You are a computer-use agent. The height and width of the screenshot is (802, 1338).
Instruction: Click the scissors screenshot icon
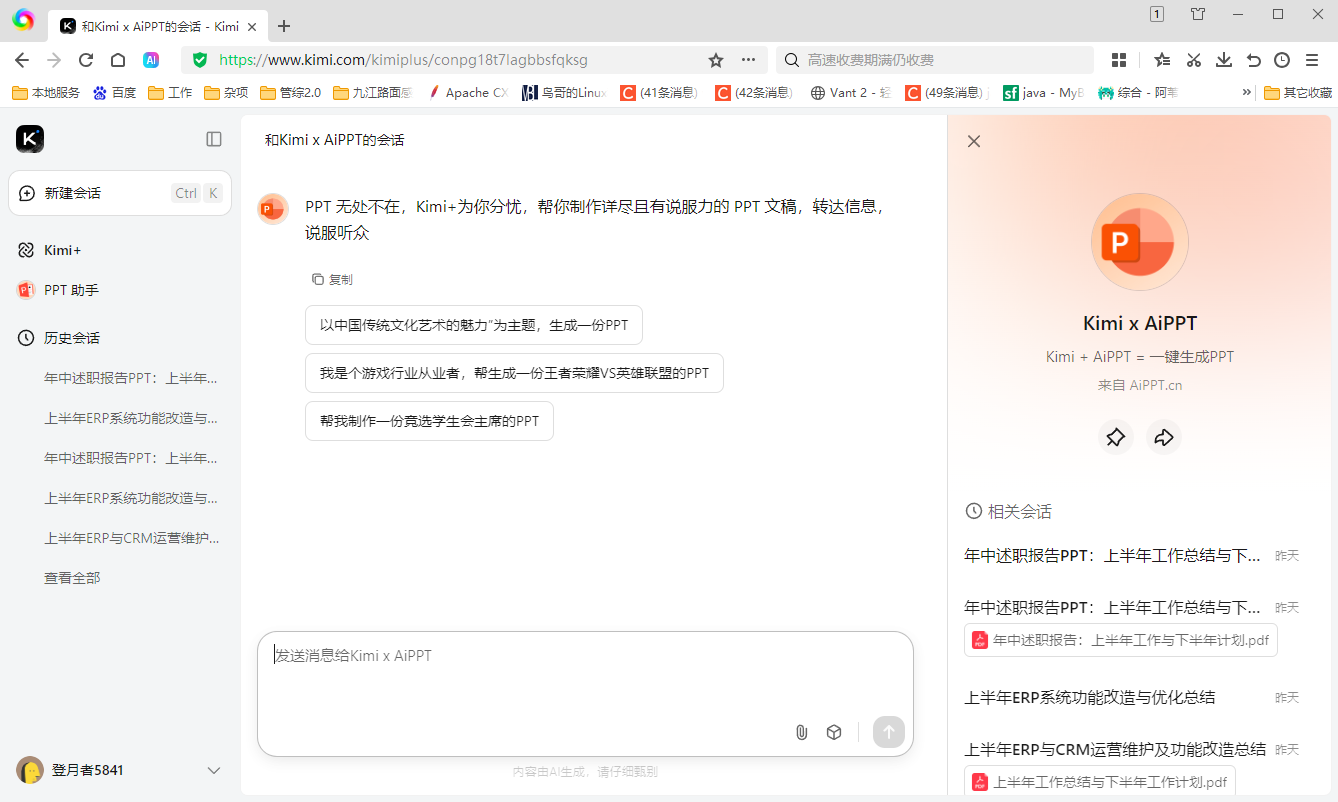[x=1193, y=60]
